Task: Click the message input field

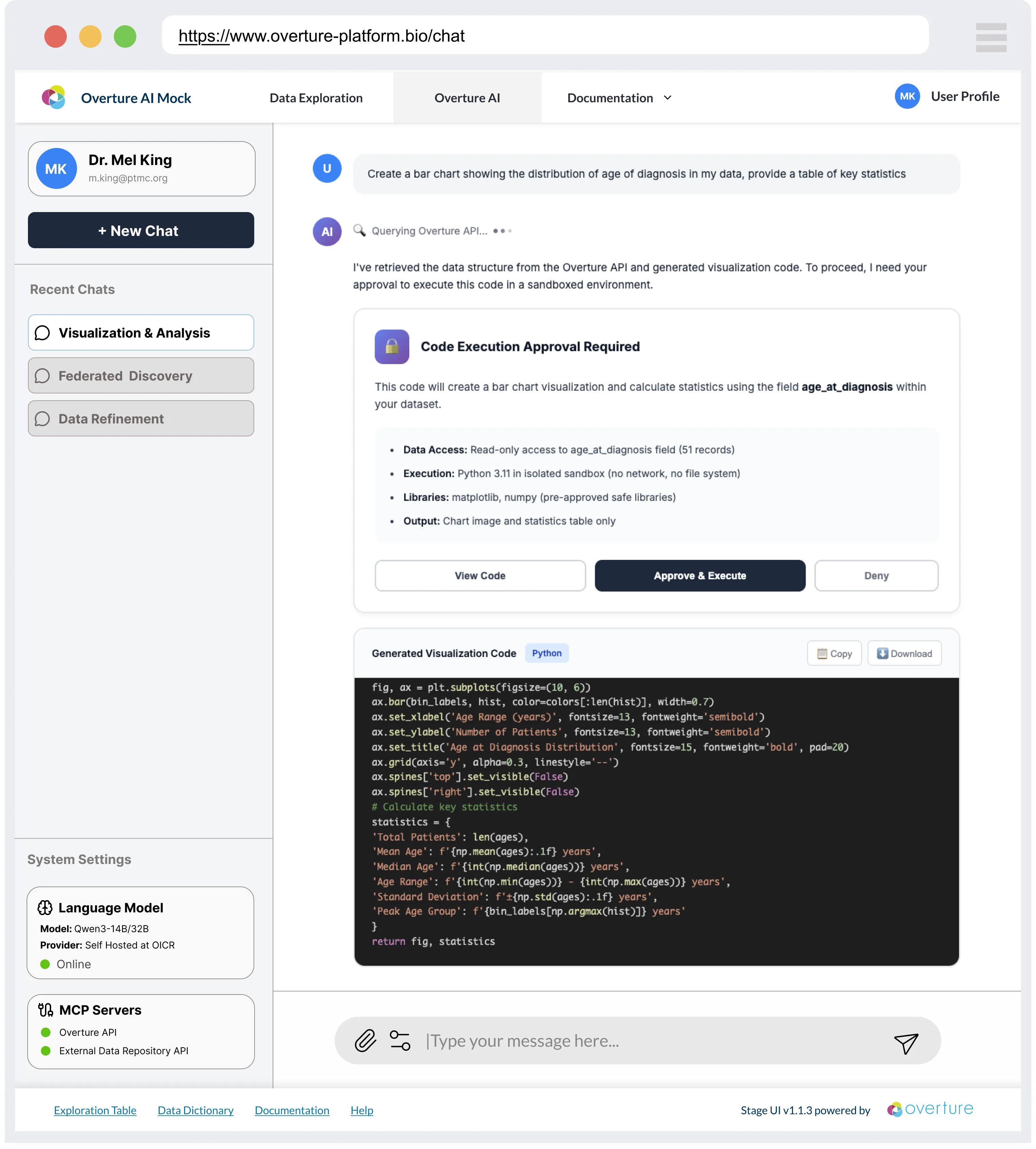Action: (x=649, y=1041)
